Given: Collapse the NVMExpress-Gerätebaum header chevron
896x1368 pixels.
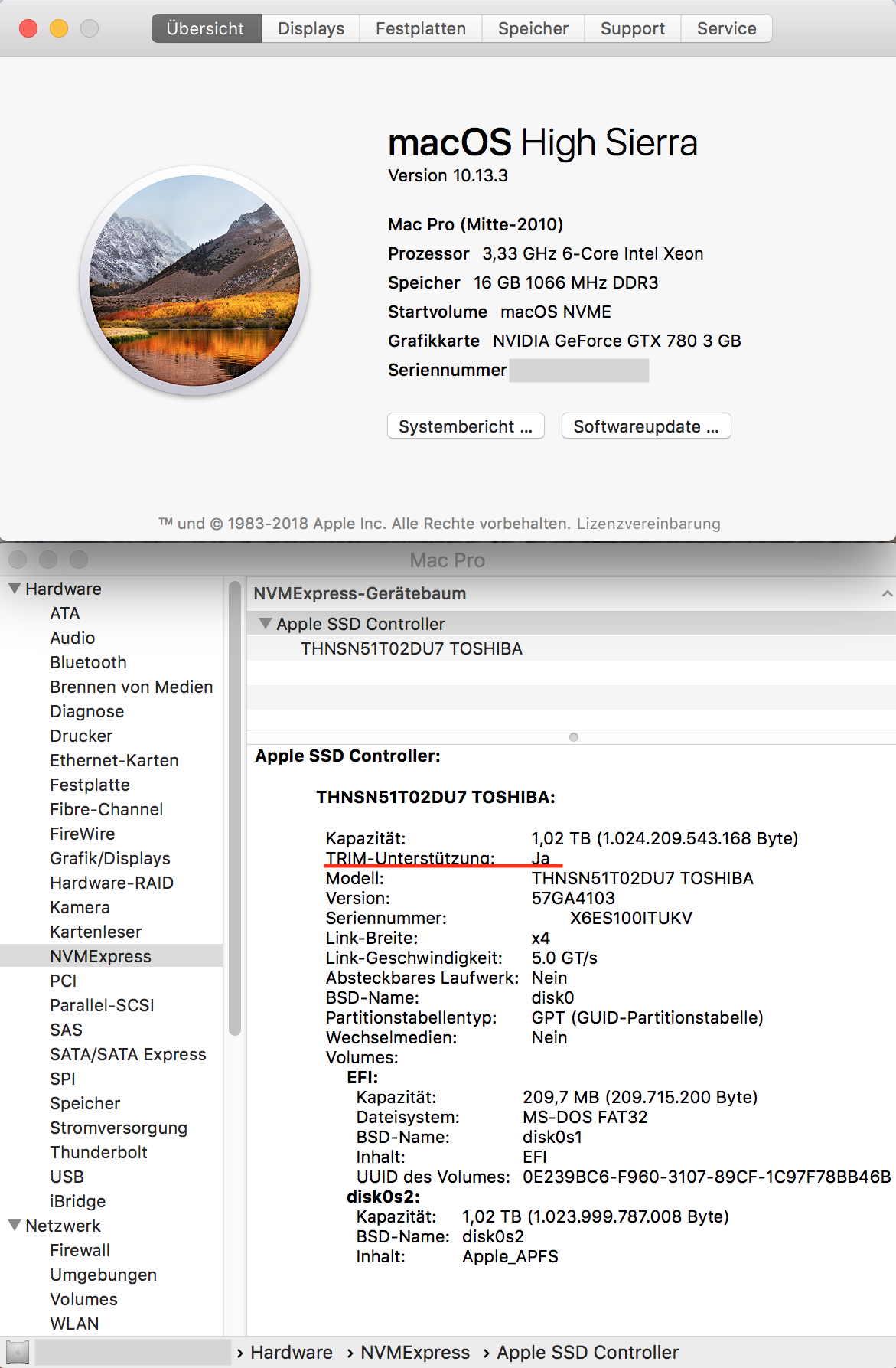Looking at the screenshot, I should tap(887, 593).
